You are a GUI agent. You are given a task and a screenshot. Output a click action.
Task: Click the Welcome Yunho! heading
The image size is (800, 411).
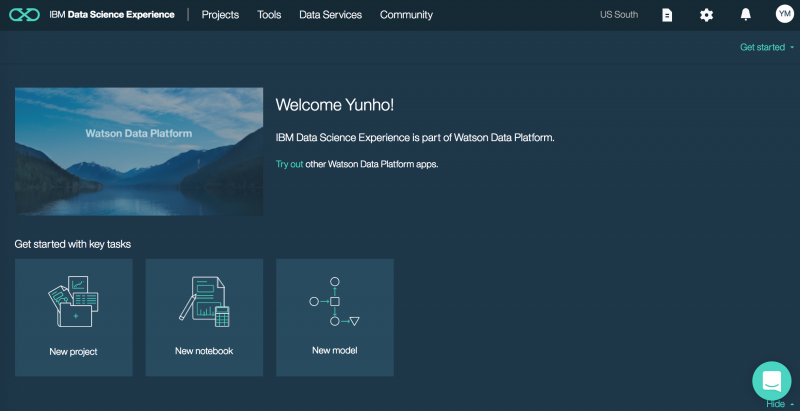[335, 105]
